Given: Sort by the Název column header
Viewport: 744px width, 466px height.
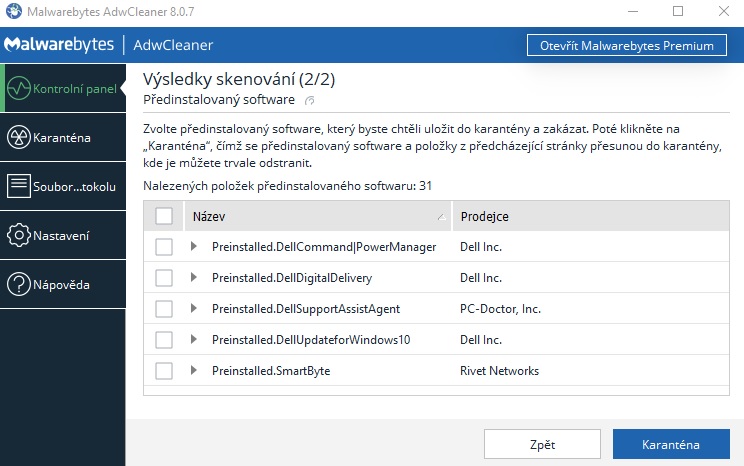Looking at the screenshot, I should pyautogui.click(x=317, y=216).
